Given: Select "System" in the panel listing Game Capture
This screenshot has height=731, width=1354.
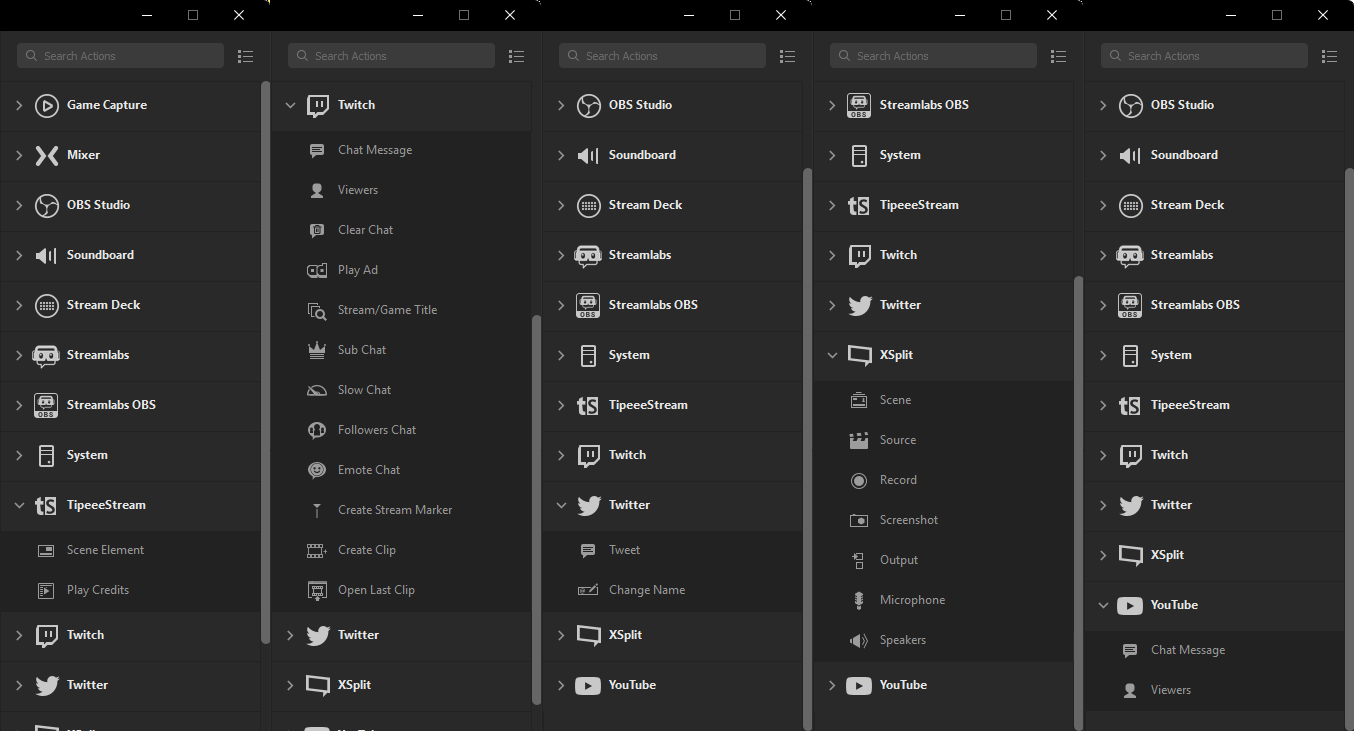Looking at the screenshot, I should (x=87, y=455).
